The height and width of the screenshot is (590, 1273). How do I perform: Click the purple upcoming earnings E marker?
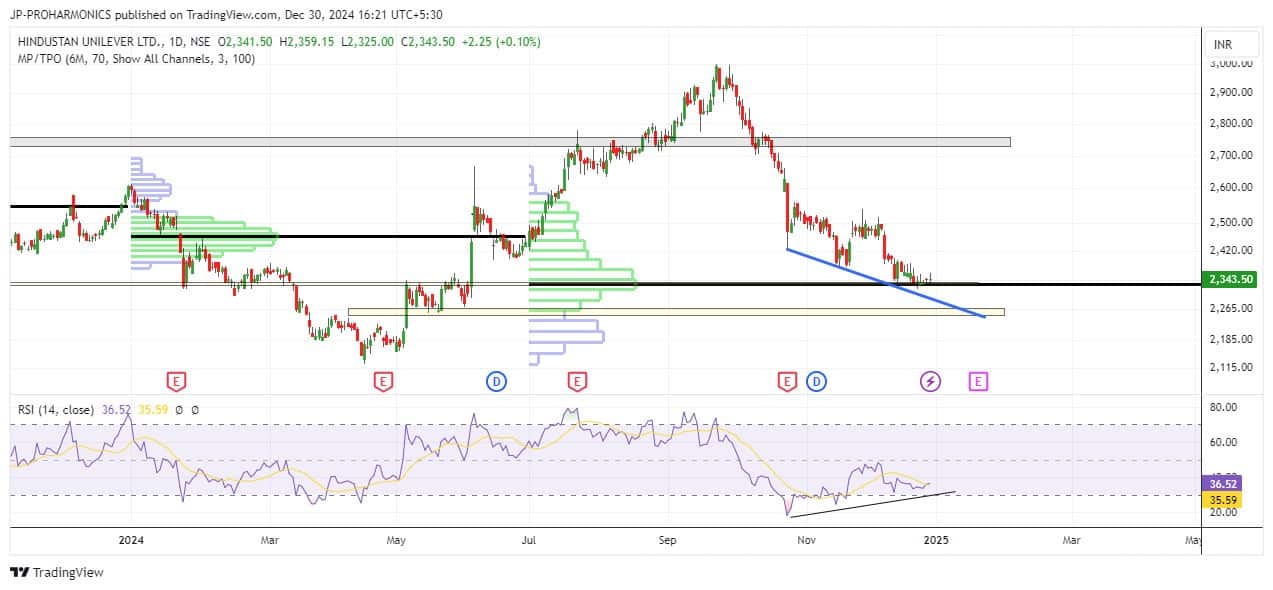978,381
